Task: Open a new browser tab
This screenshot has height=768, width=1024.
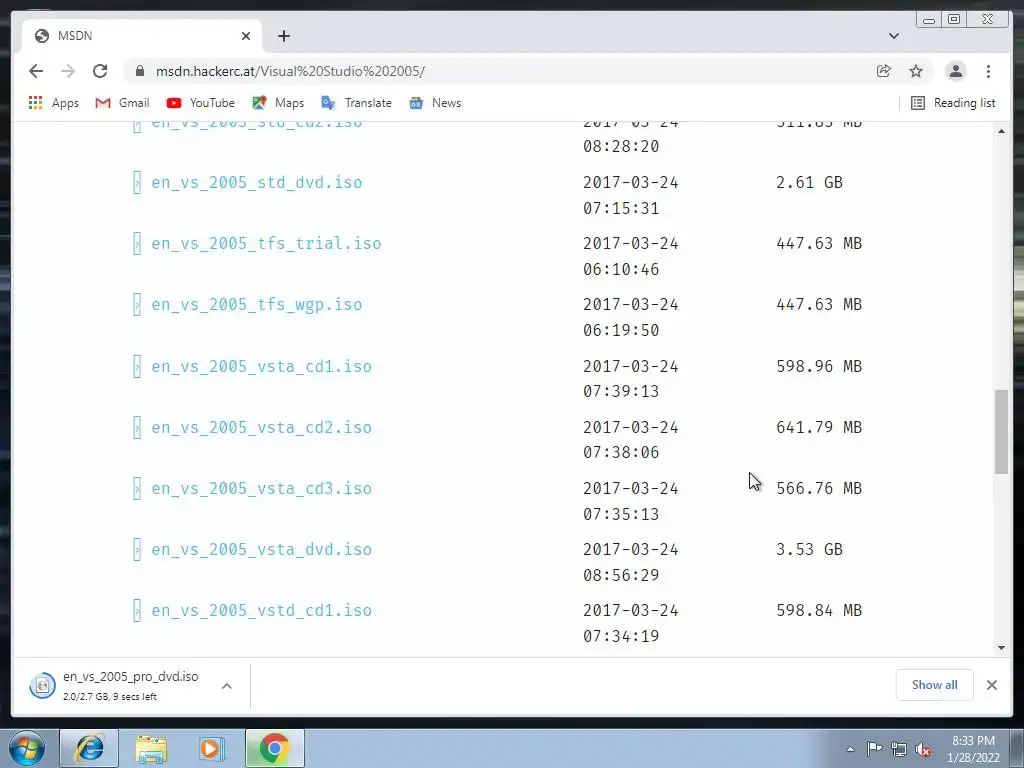Action: [x=283, y=36]
